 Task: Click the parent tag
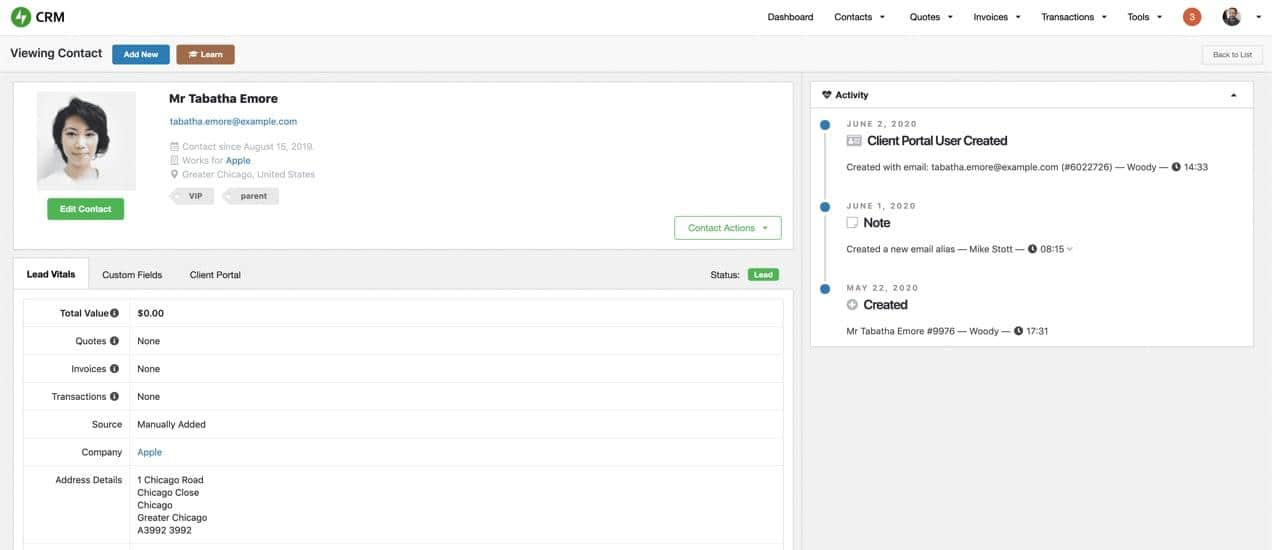(251, 196)
